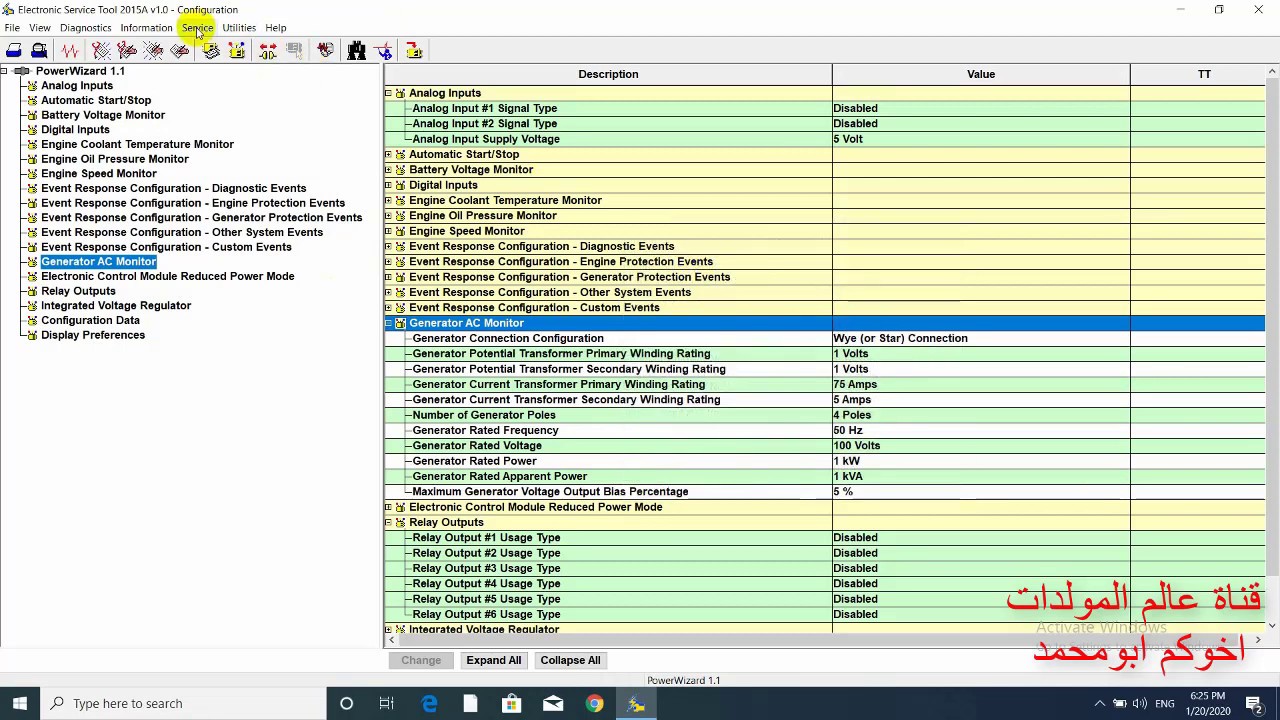Image resolution: width=1280 pixels, height=720 pixels.
Task: Click the Value column header
Action: point(981,74)
